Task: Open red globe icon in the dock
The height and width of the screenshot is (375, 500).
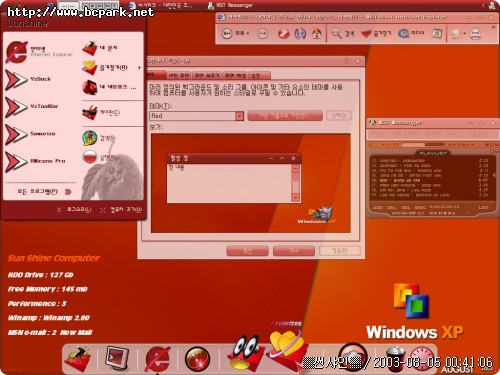Action: tap(197, 359)
